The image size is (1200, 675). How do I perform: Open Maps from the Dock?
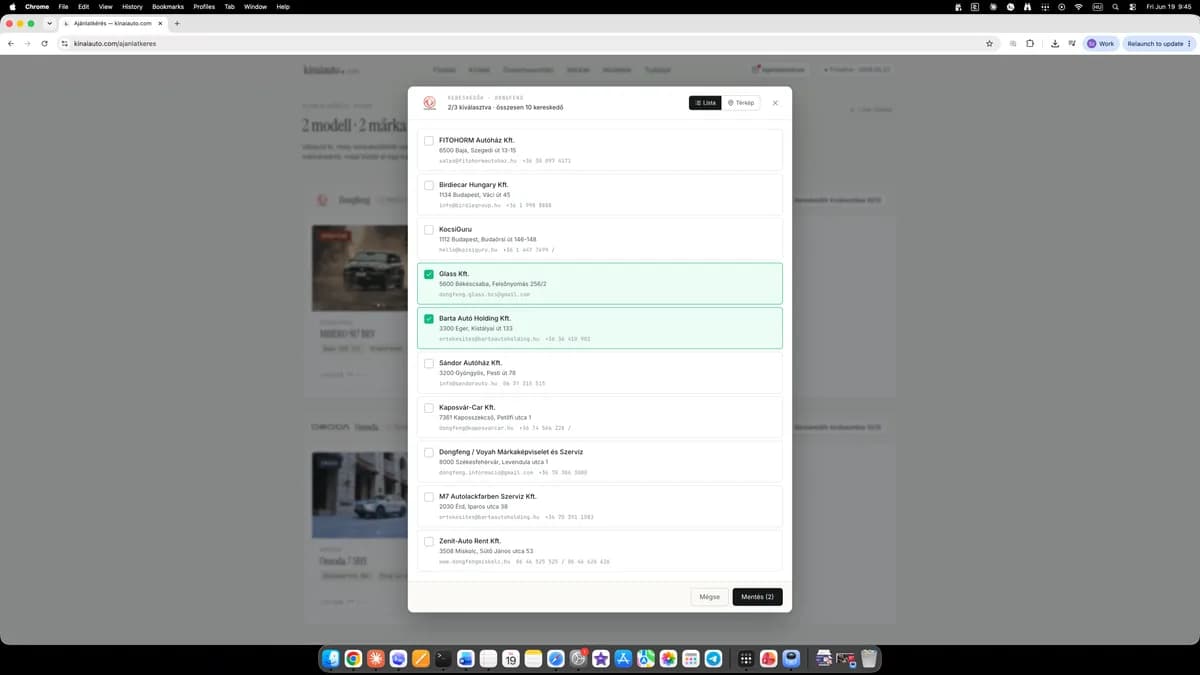(x=646, y=658)
